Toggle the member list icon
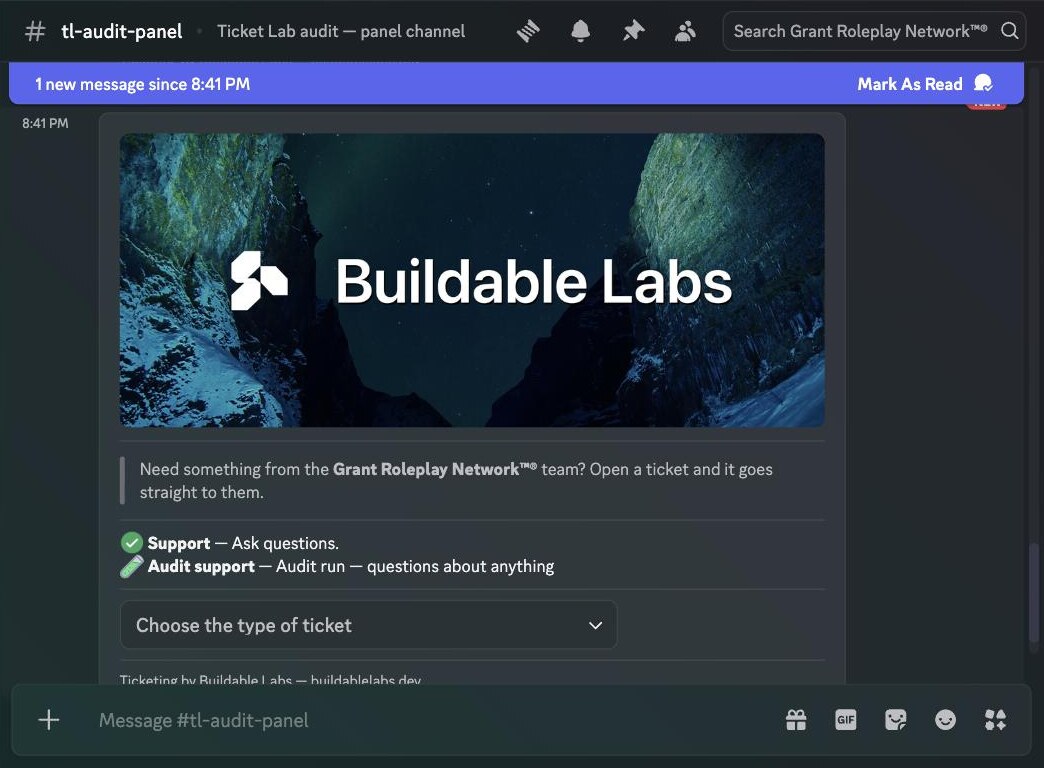Screen dimensions: 1044x768 pyautogui.click(x=685, y=31)
